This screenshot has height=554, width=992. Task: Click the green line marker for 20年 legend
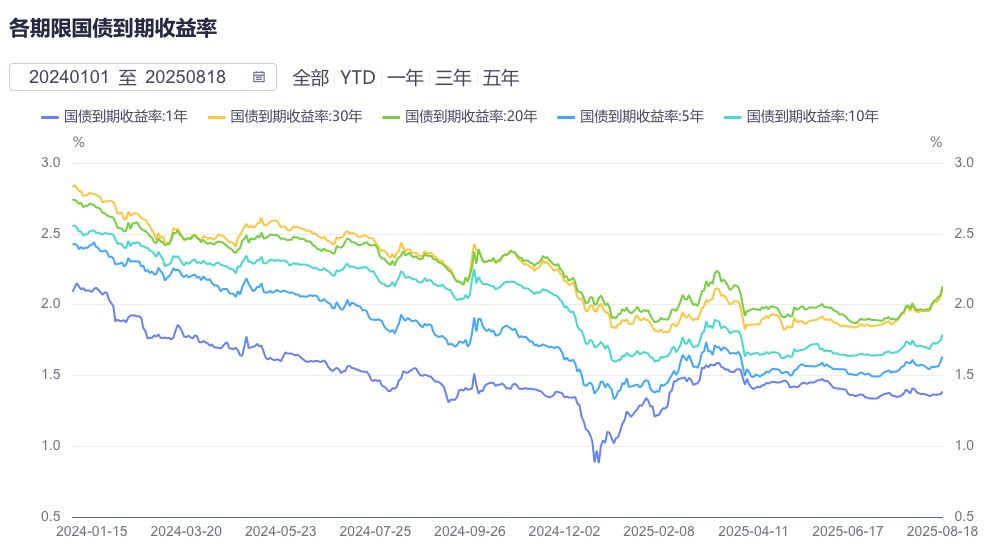tap(391, 117)
